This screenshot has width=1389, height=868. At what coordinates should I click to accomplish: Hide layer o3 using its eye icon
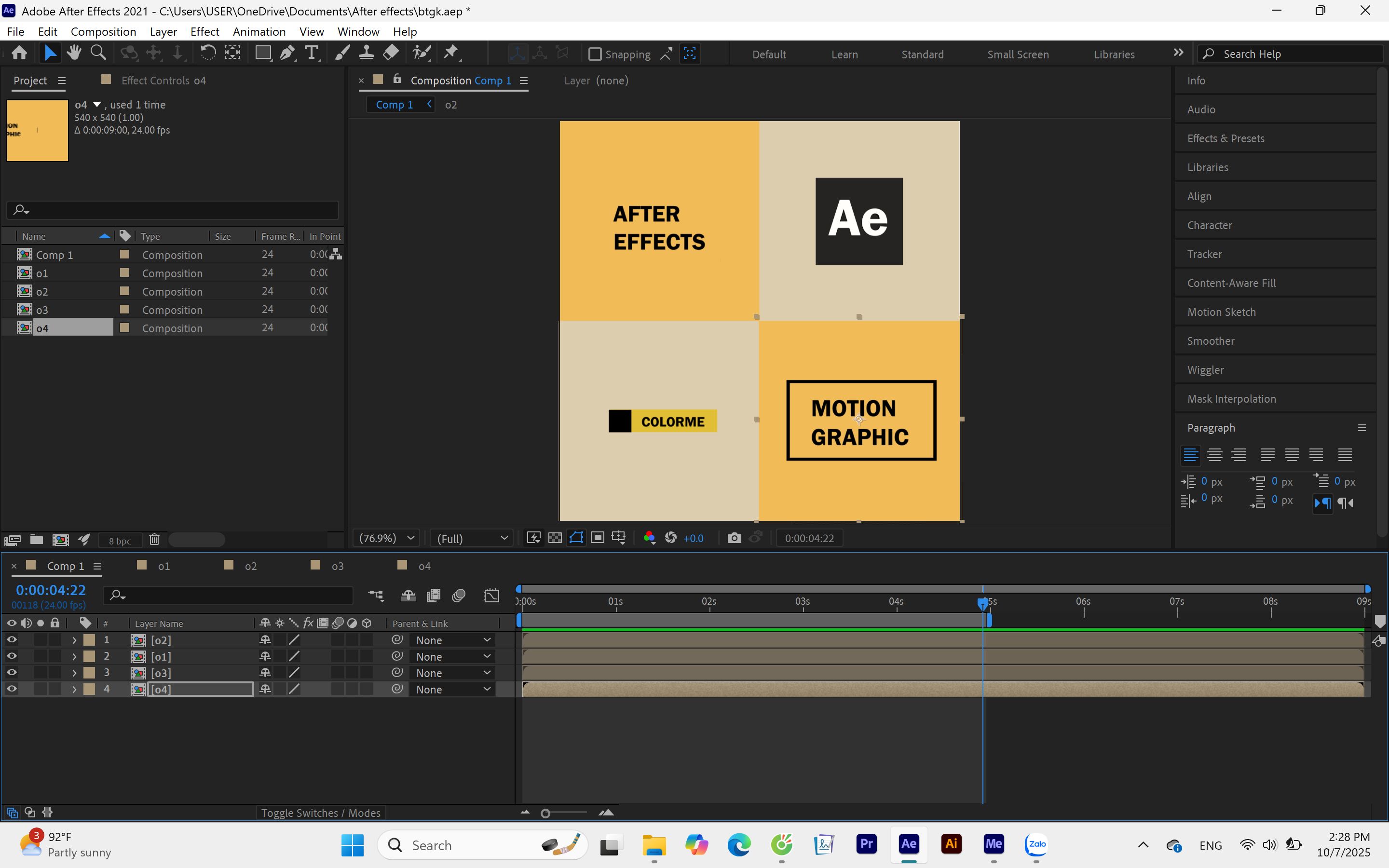click(x=12, y=672)
